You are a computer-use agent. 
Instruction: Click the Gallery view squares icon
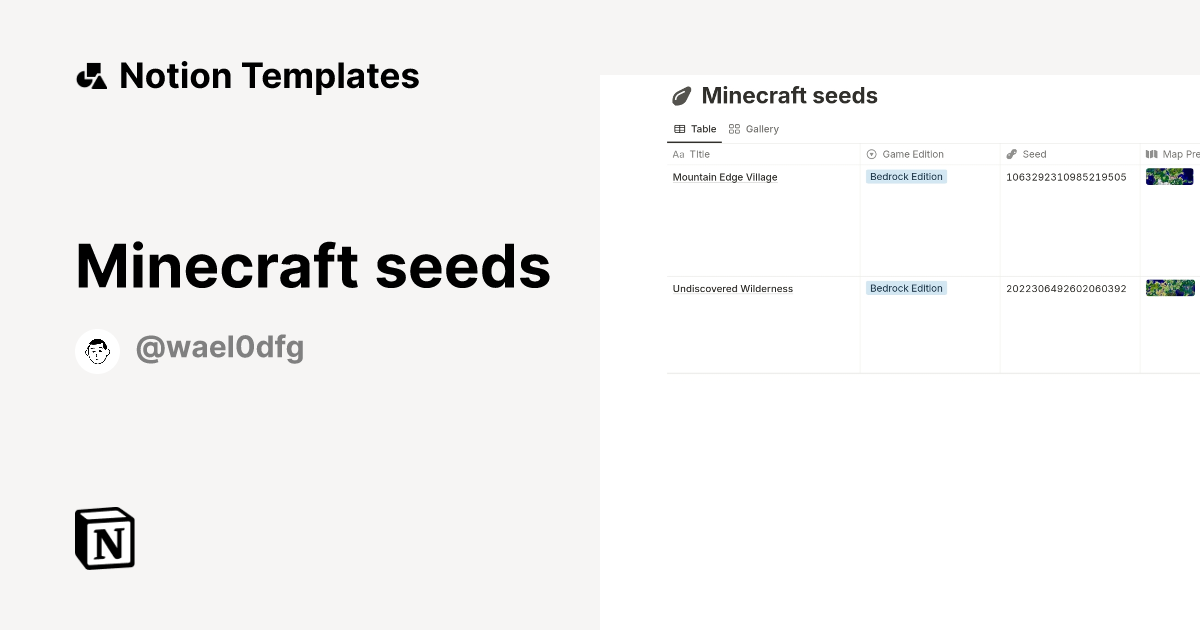click(734, 129)
